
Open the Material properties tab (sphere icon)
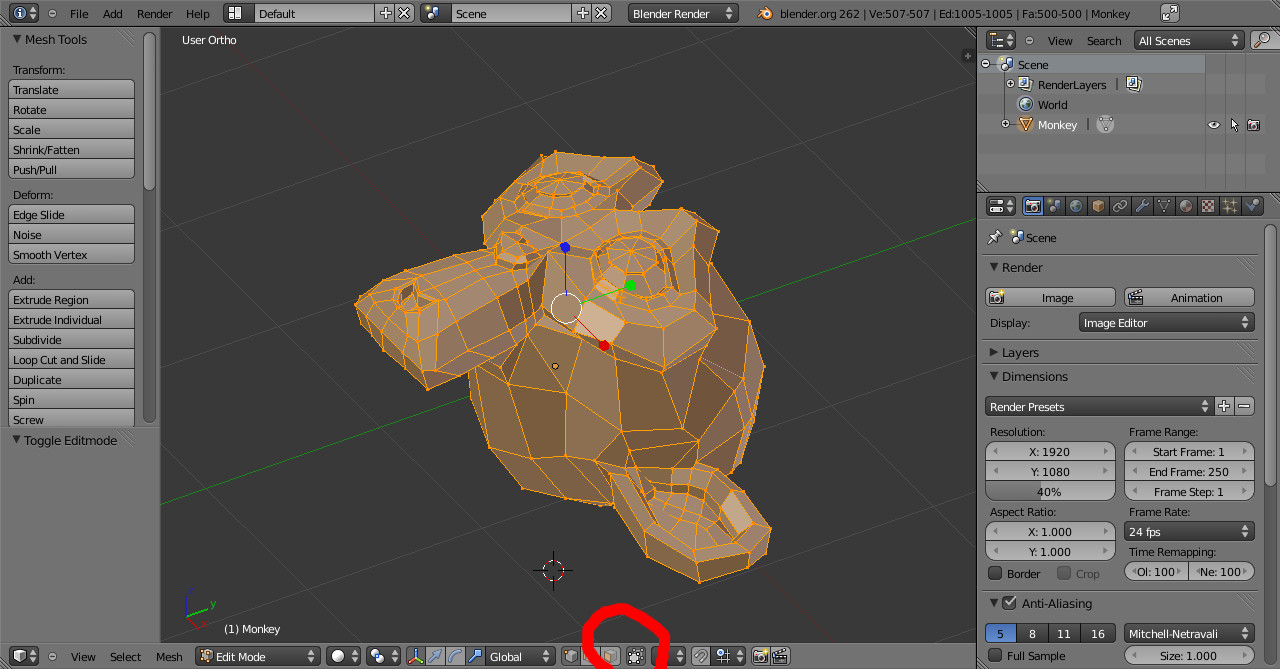click(x=1187, y=206)
